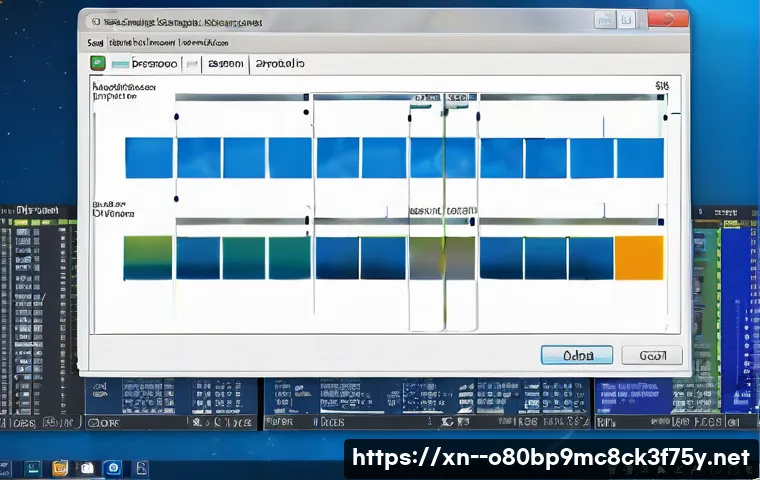Click the green icon in the dialog toolbar
760x480 pixels.
click(97, 63)
